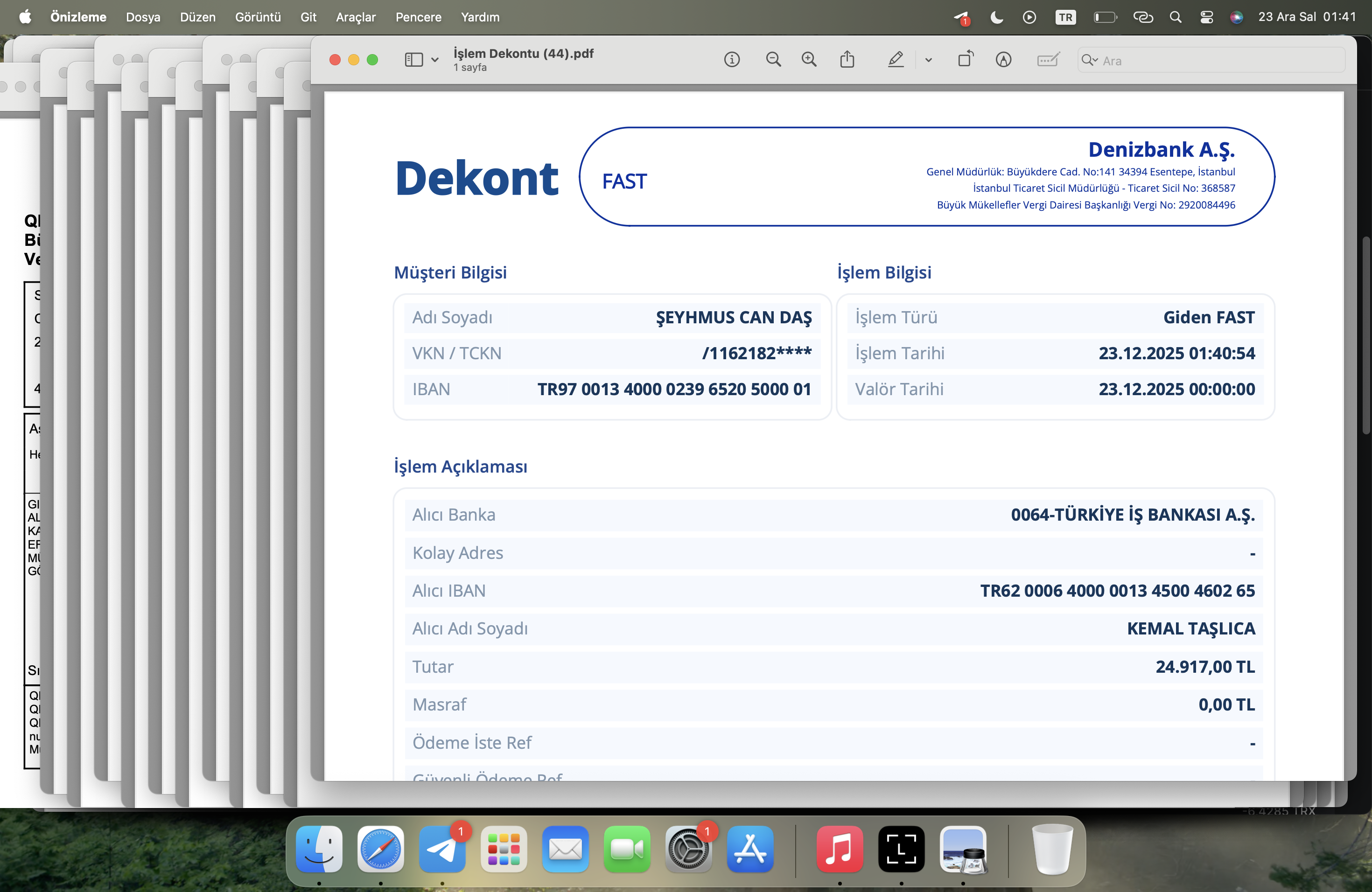Screen dimensions: 1372x892
Task: Click the Ara search field
Action: (1211, 61)
